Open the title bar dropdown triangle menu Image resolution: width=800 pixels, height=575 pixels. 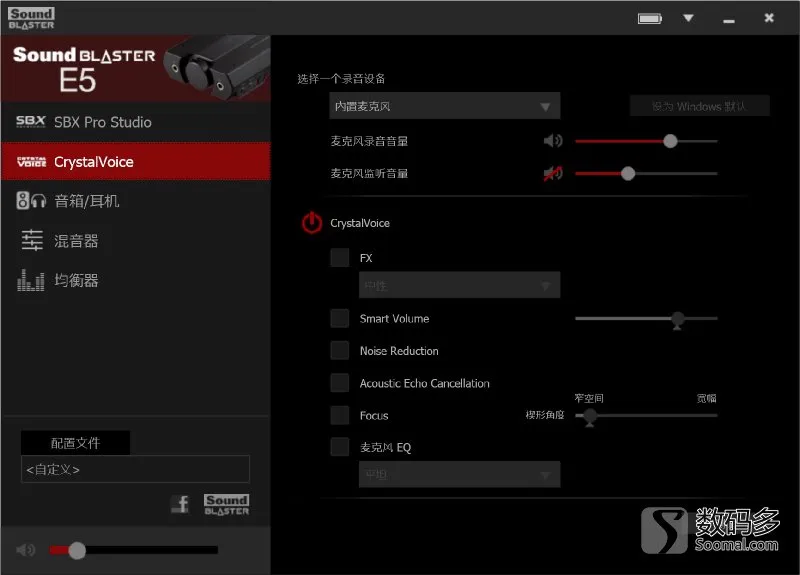[x=688, y=18]
